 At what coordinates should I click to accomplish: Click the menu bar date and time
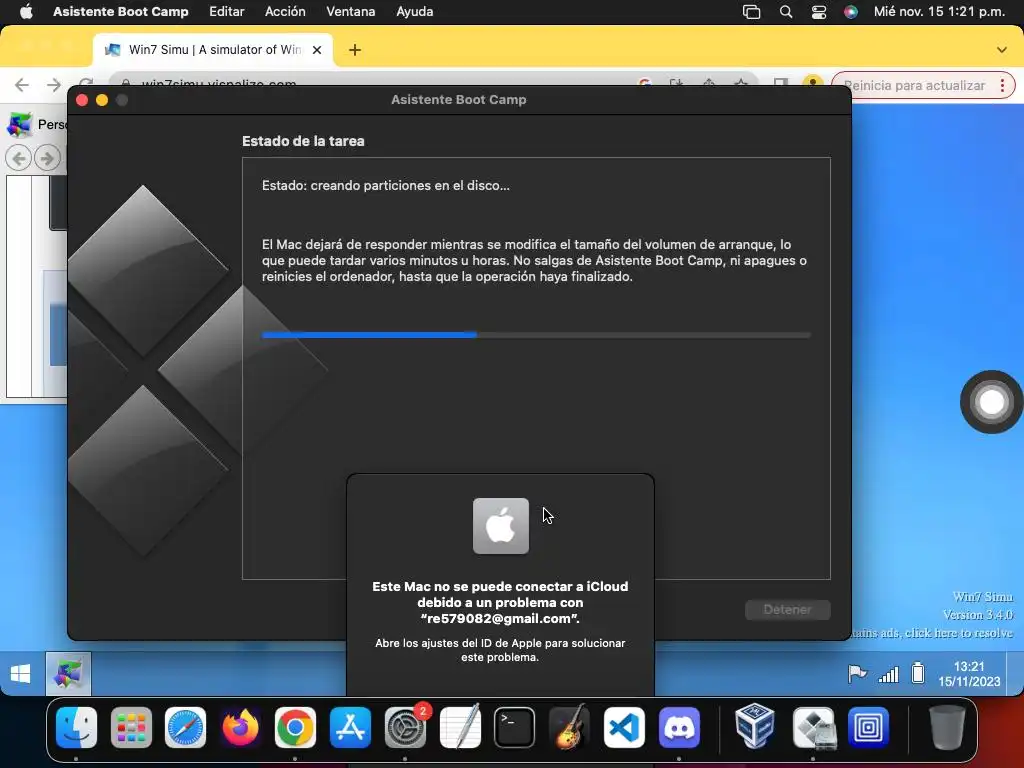click(x=939, y=12)
